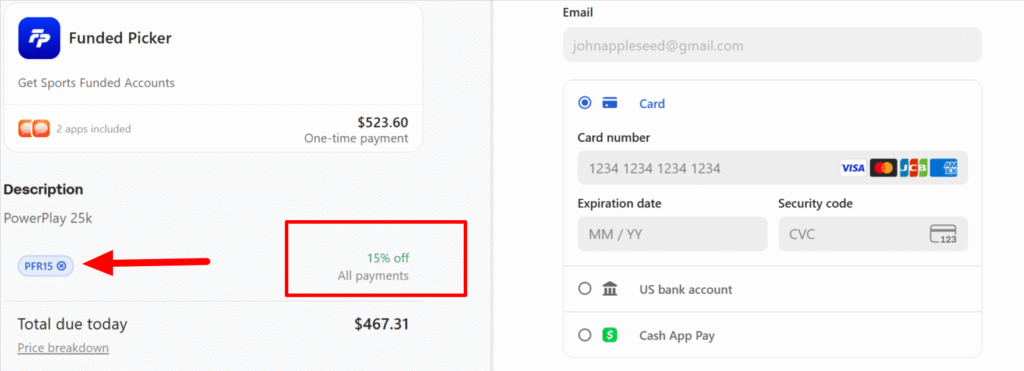Click the $467.31 total amount
This screenshot has width=1024, height=371.
tap(381, 324)
